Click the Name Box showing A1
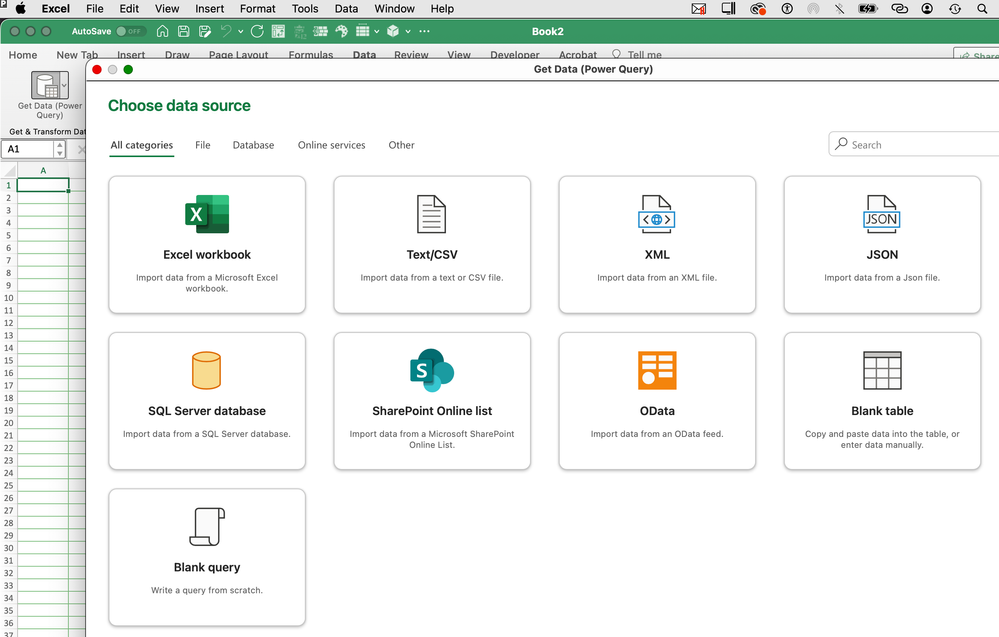The height and width of the screenshot is (637, 999). pyautogui.click(x=28, y=149)
